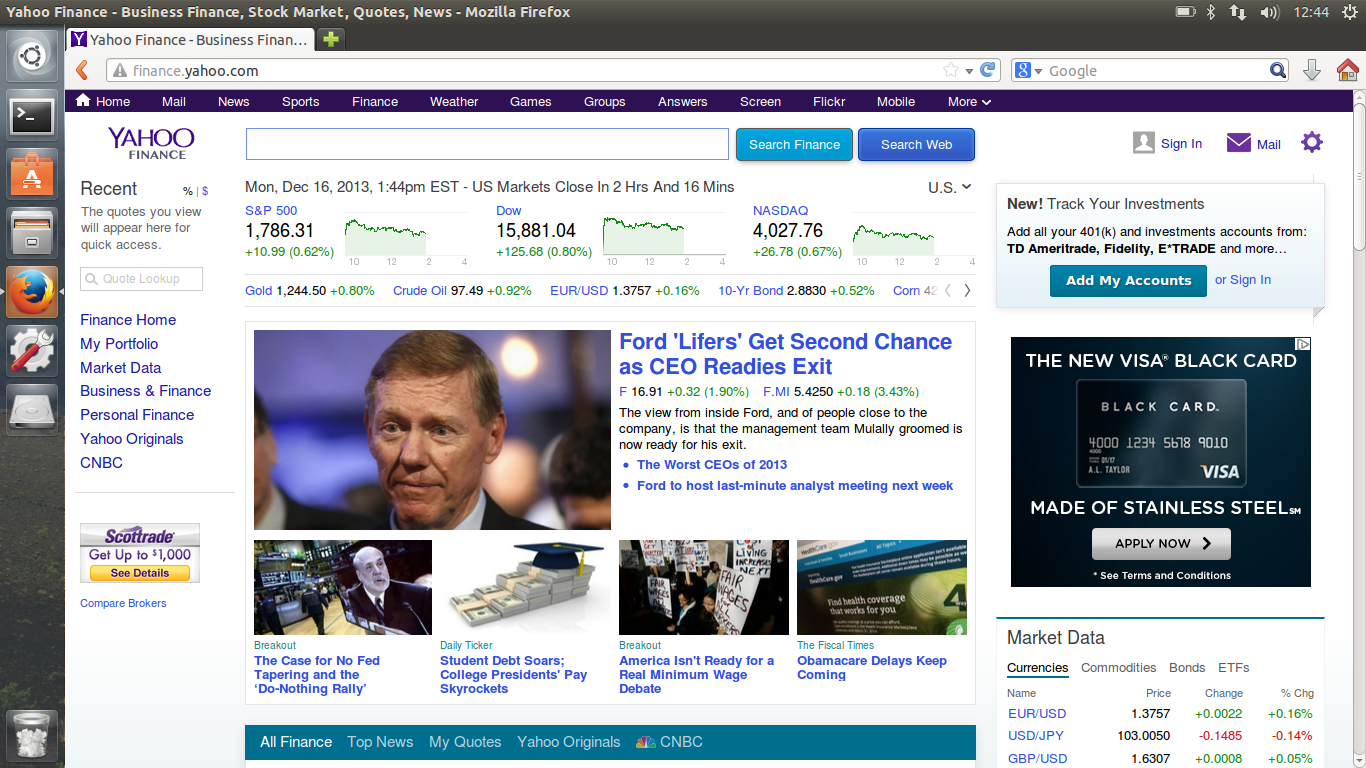Image resolution: width=1366 pixels, height=768 pixels.
Task: Open a new tab with plus icon
Action: pos(331,39)
